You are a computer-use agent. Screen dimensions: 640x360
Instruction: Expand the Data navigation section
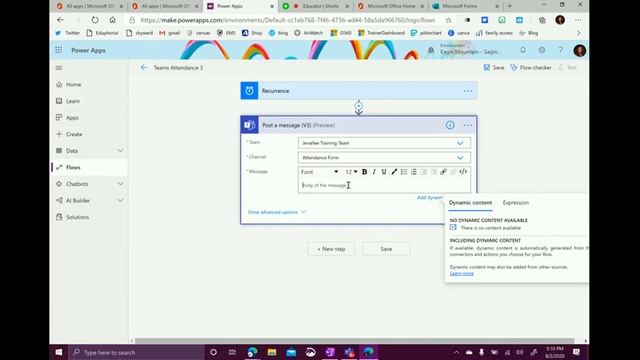click(x=120, y=151)
